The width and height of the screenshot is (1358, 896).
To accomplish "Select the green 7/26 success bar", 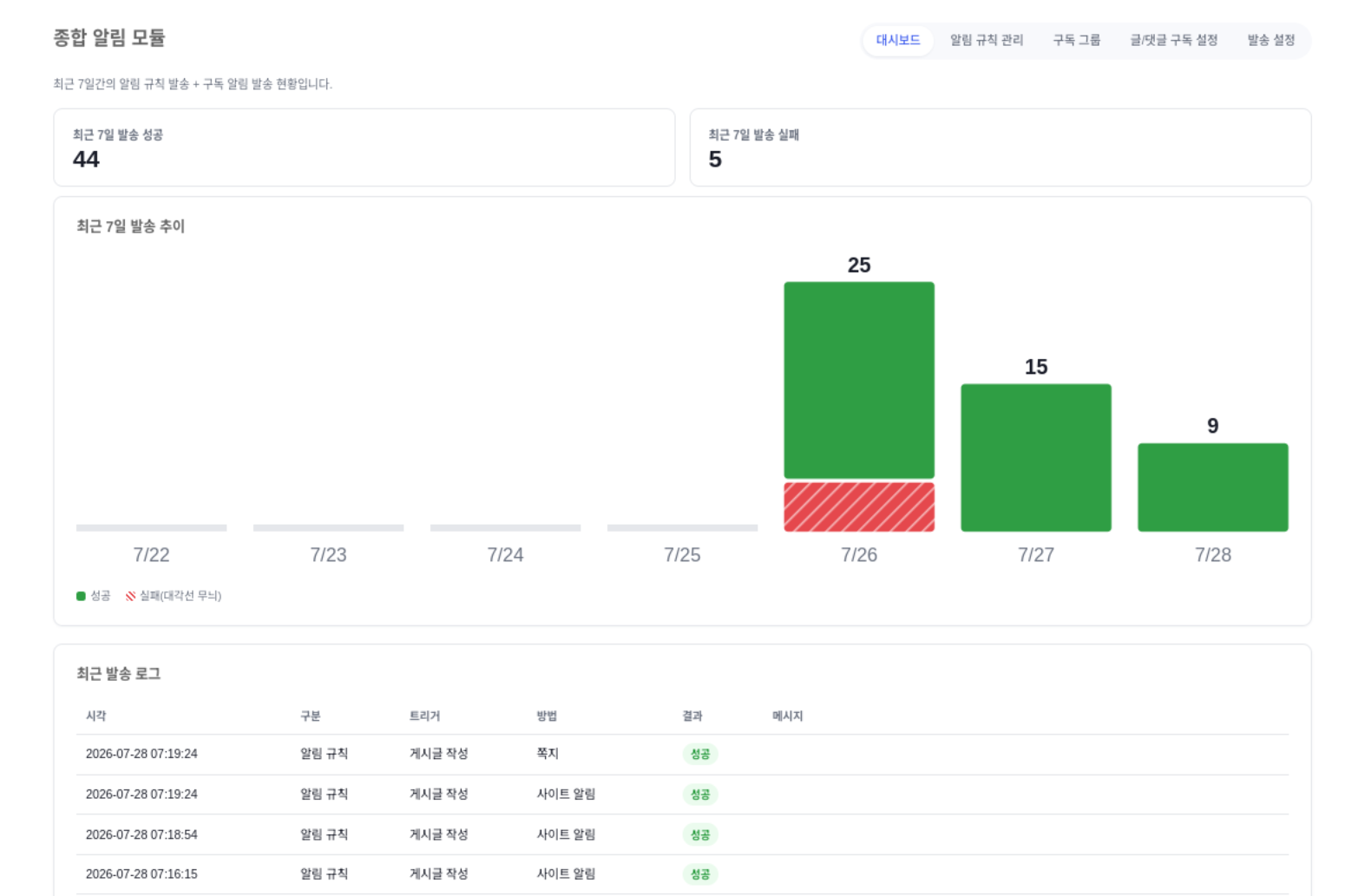I will (x=859, y=380).
